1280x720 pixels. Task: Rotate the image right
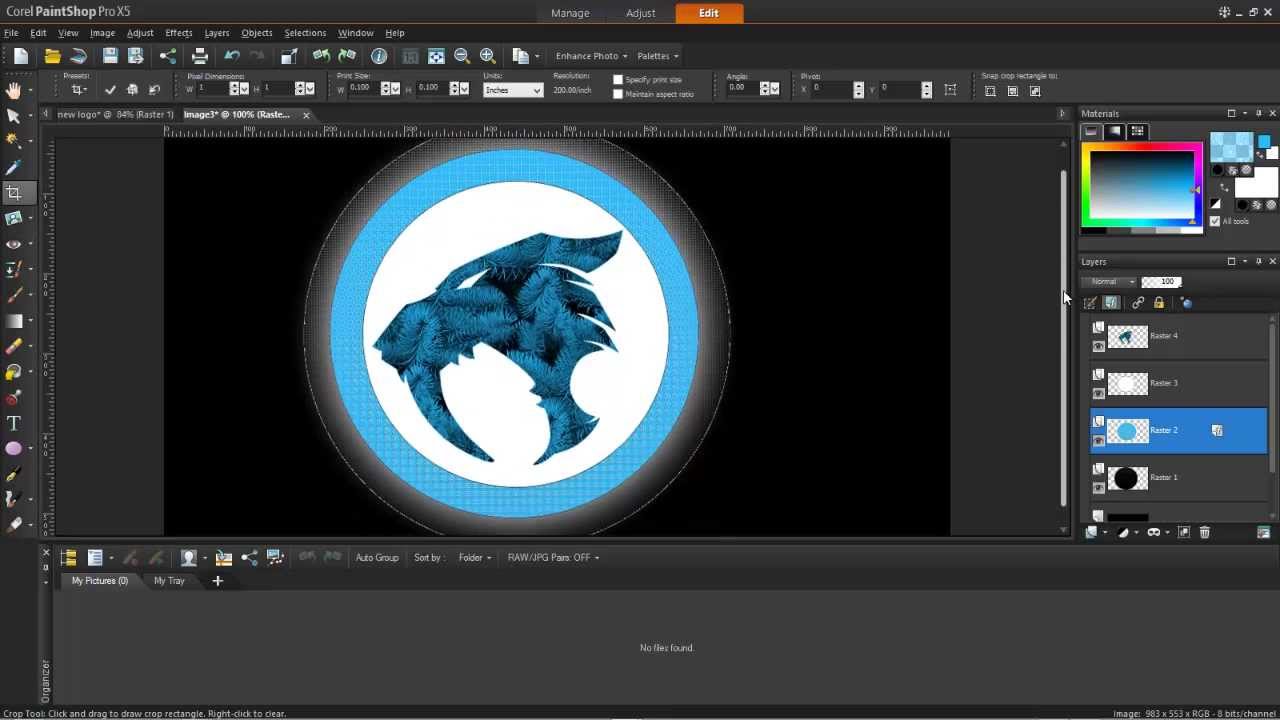[347, 56]
